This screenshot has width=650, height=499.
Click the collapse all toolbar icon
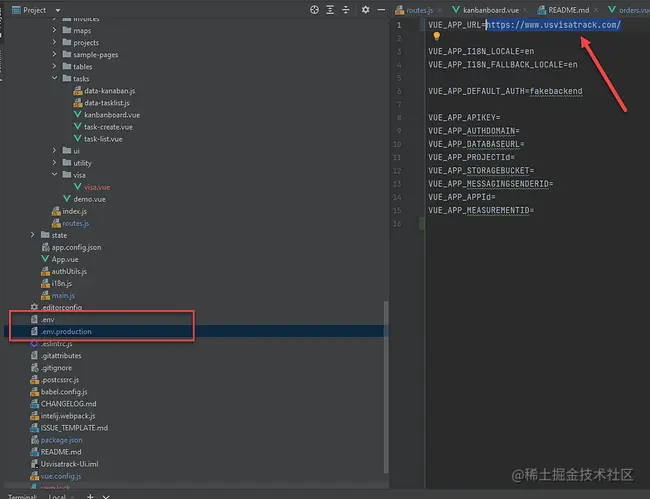pos(346,10)
